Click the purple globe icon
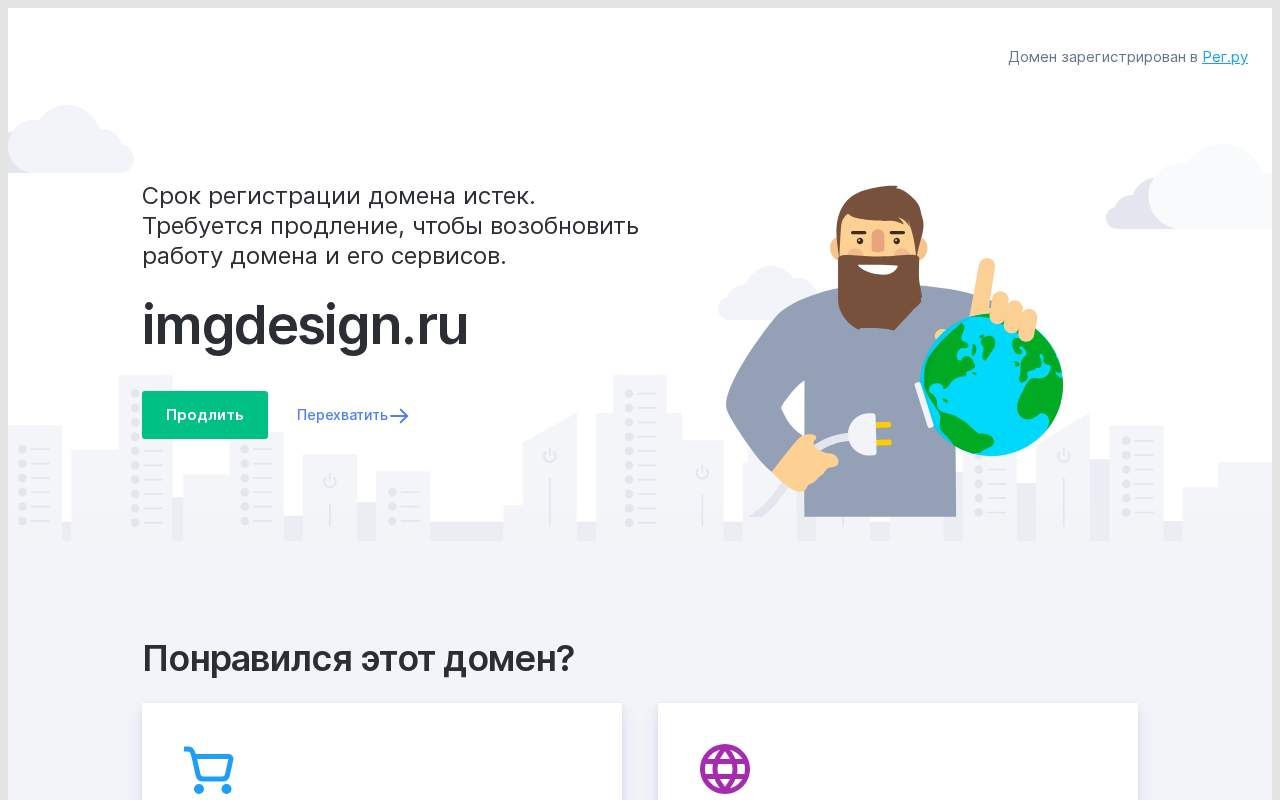The width and height of the screenshot is (1280, 800). pos(725,769)
